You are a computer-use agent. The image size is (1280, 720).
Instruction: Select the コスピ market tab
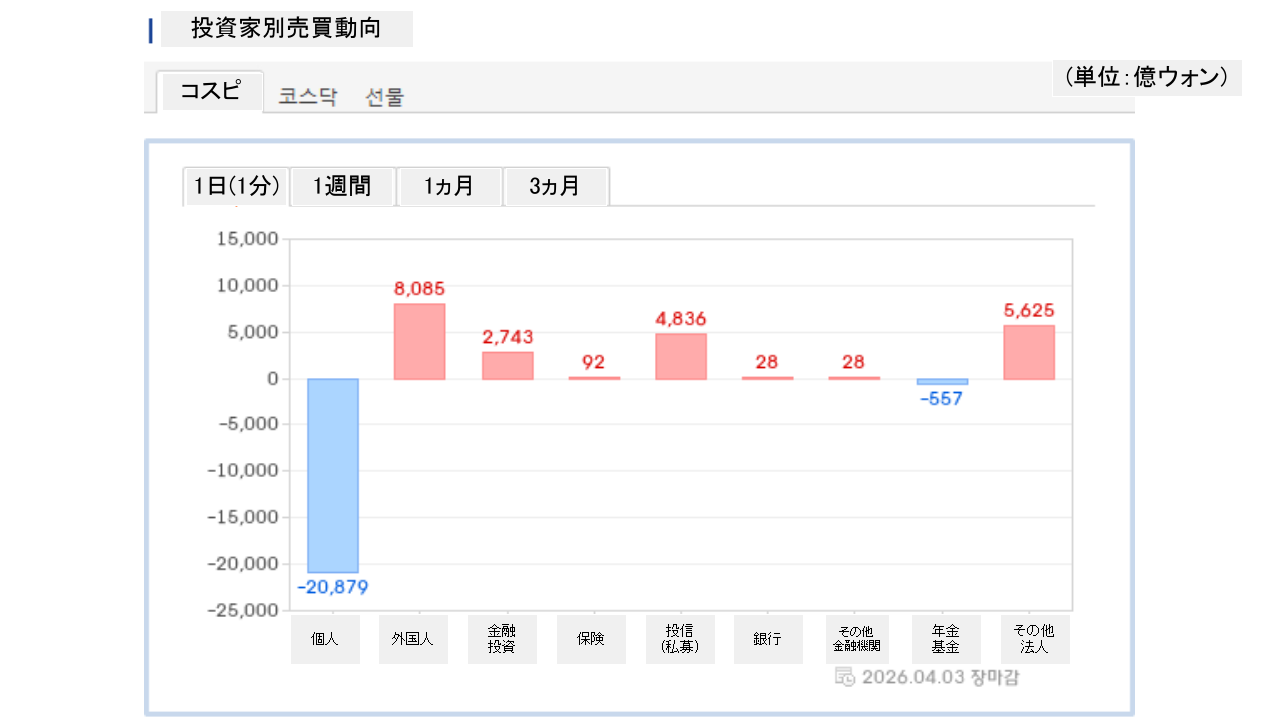coord(210,91)
